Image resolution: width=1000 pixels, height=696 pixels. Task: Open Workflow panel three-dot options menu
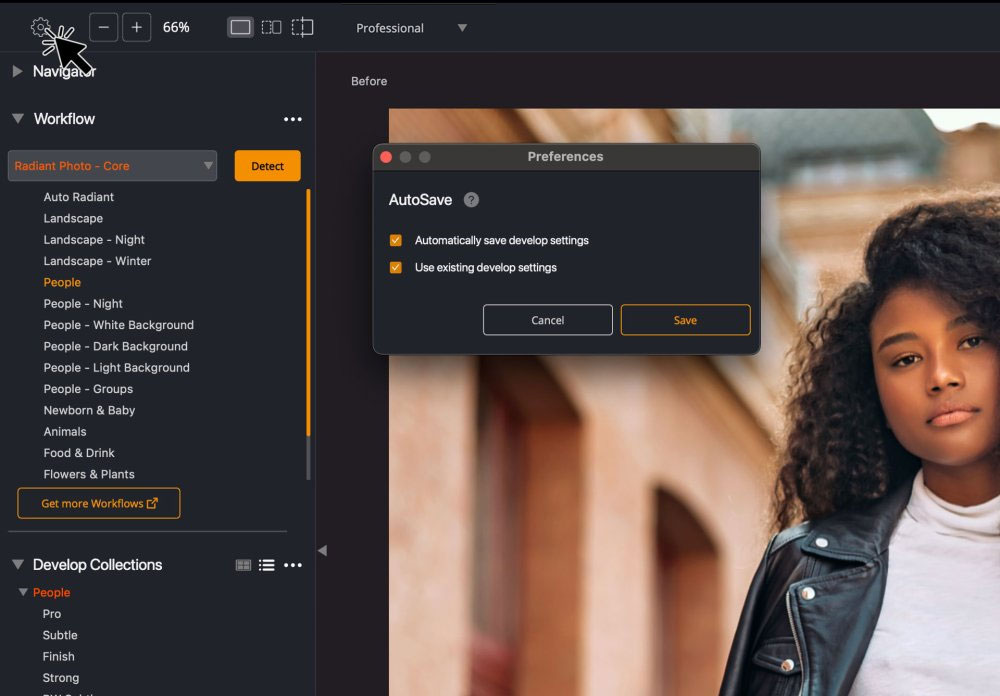tap(292, 119)
